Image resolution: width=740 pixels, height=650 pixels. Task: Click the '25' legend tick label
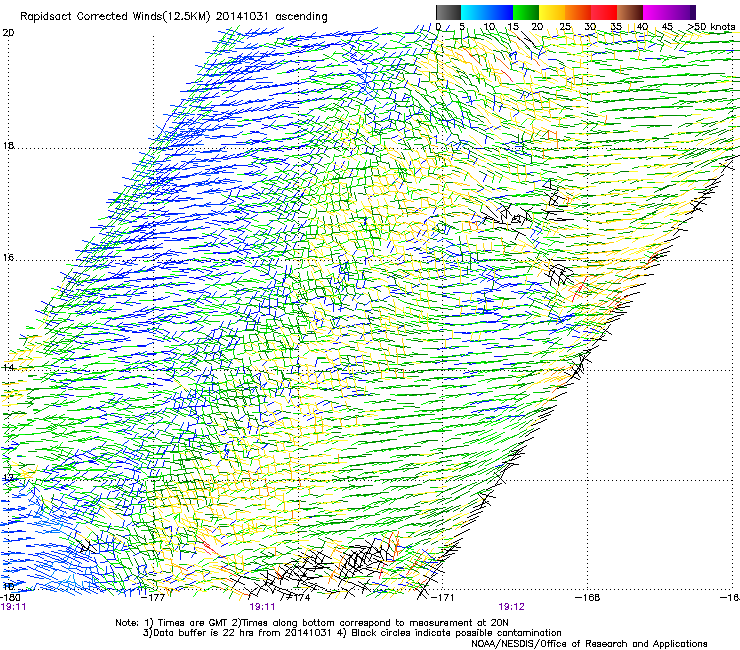[x=565, y=27]
